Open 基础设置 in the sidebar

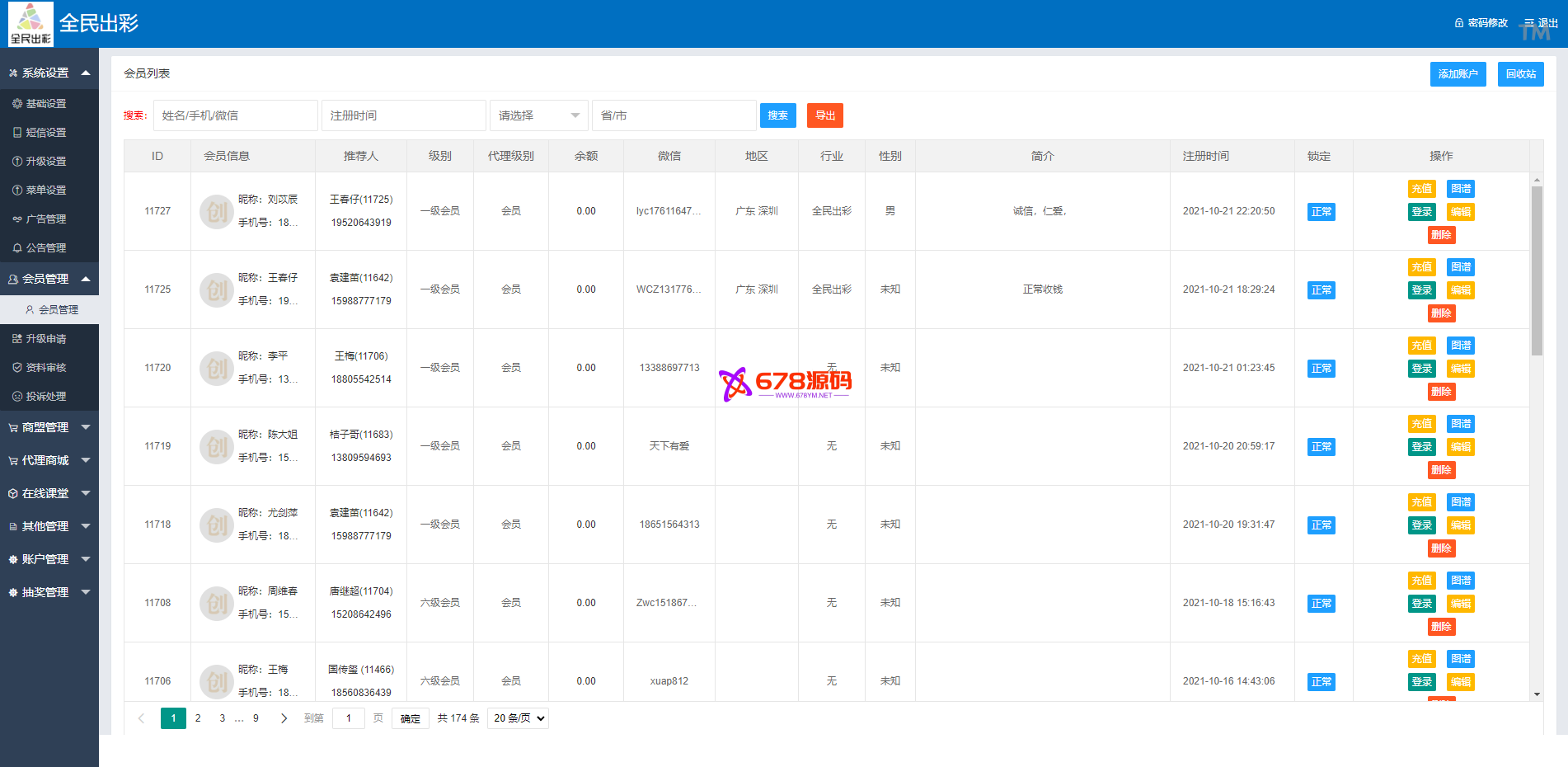point(45,104)
